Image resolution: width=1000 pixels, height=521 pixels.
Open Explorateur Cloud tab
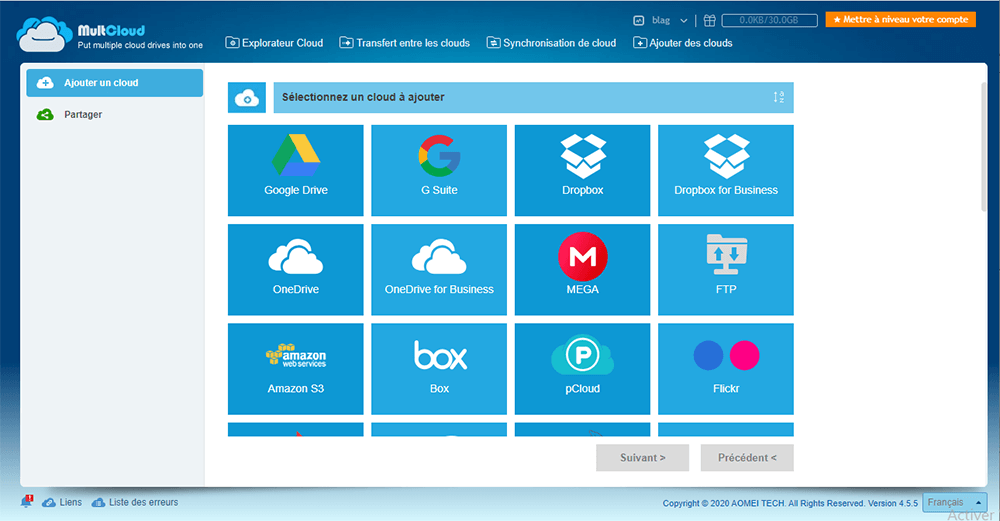point(274,43)
